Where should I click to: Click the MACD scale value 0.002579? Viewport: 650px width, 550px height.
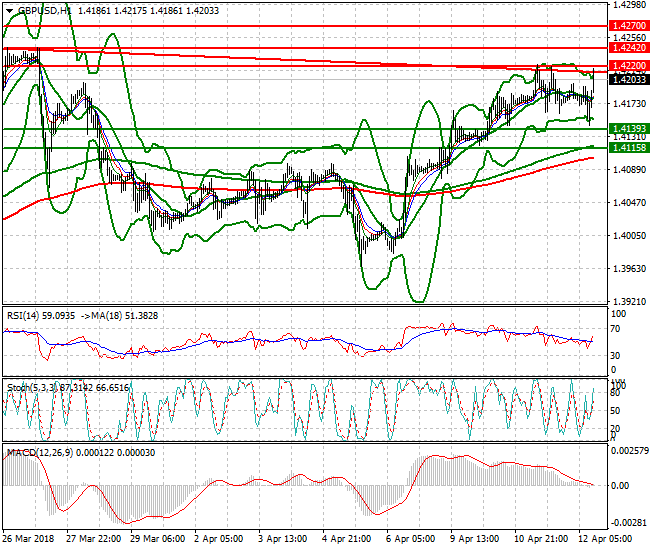630,451
